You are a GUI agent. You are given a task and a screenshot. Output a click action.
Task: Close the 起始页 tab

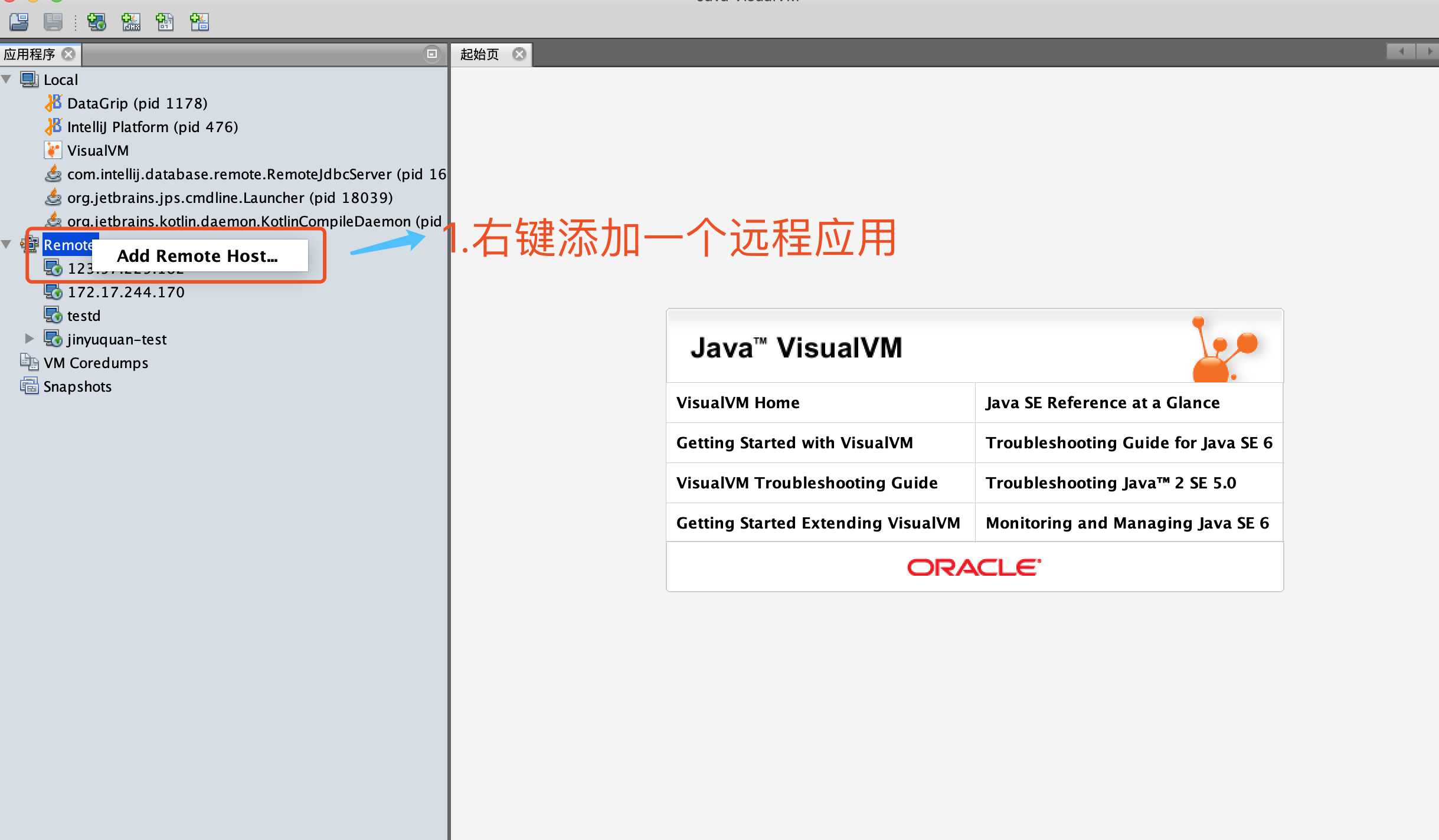[519, 54]
